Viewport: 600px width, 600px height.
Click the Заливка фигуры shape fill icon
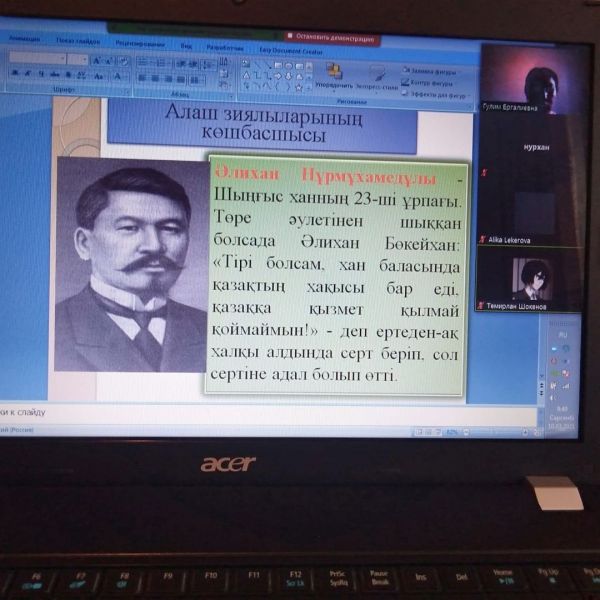(x=406, y=70)
